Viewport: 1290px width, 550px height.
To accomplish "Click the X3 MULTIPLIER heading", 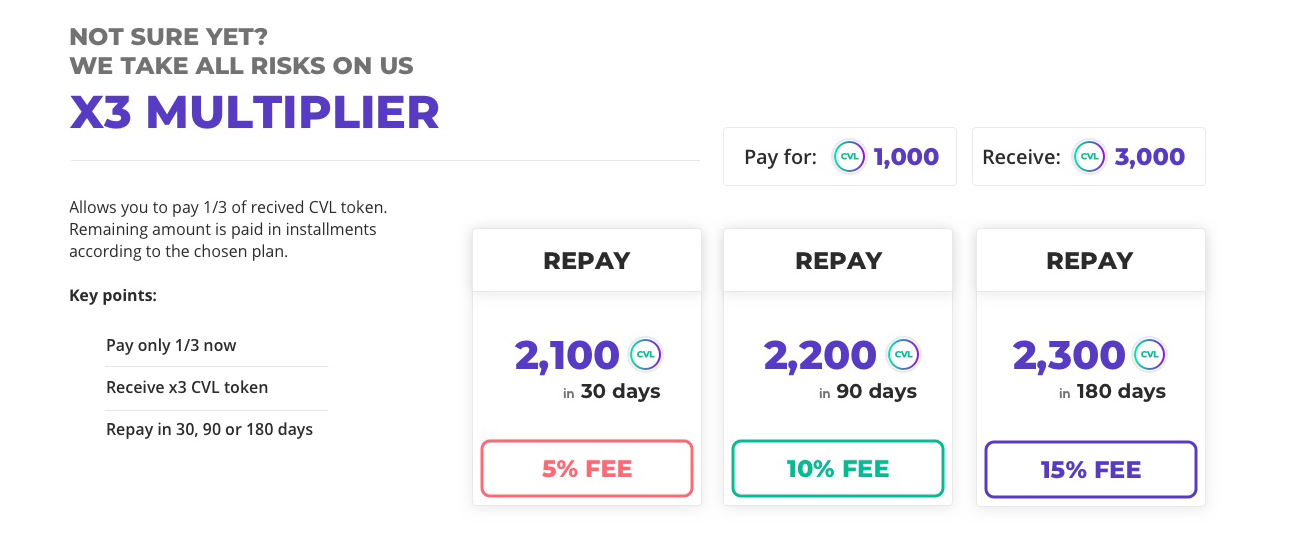I will 255,112.
